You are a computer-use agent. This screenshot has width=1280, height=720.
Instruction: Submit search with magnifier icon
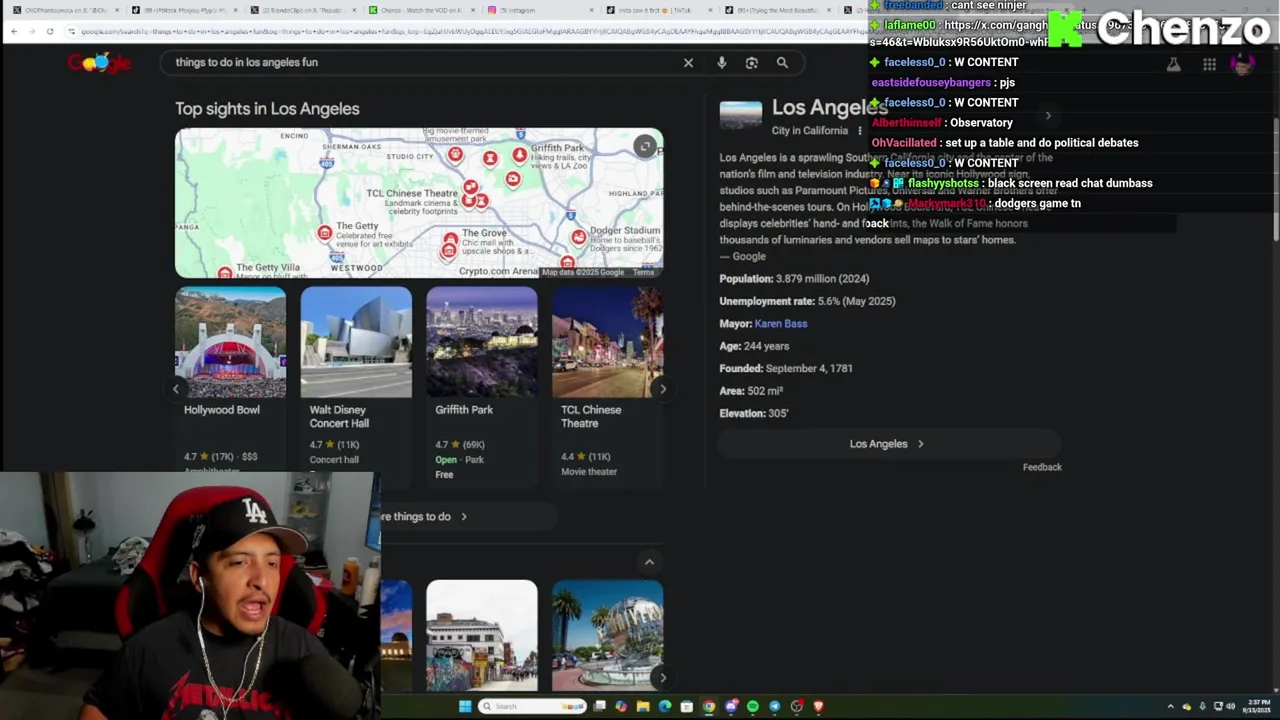point(782,63)
